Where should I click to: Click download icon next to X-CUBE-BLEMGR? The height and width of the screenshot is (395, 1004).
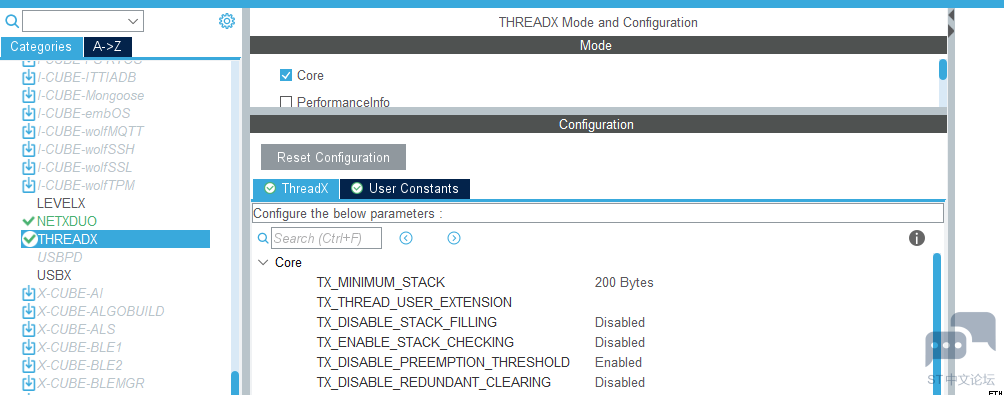tap(28, 383)
